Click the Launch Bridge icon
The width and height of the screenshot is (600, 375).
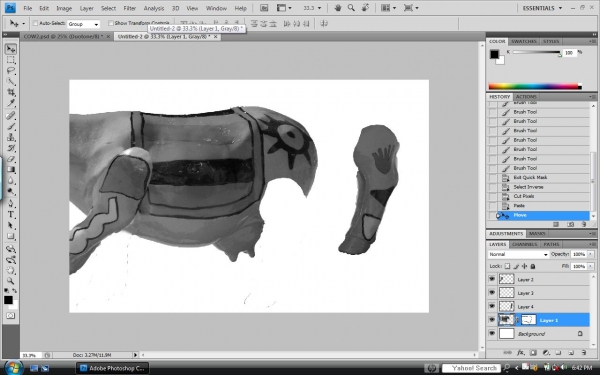[x=264, y=8]
